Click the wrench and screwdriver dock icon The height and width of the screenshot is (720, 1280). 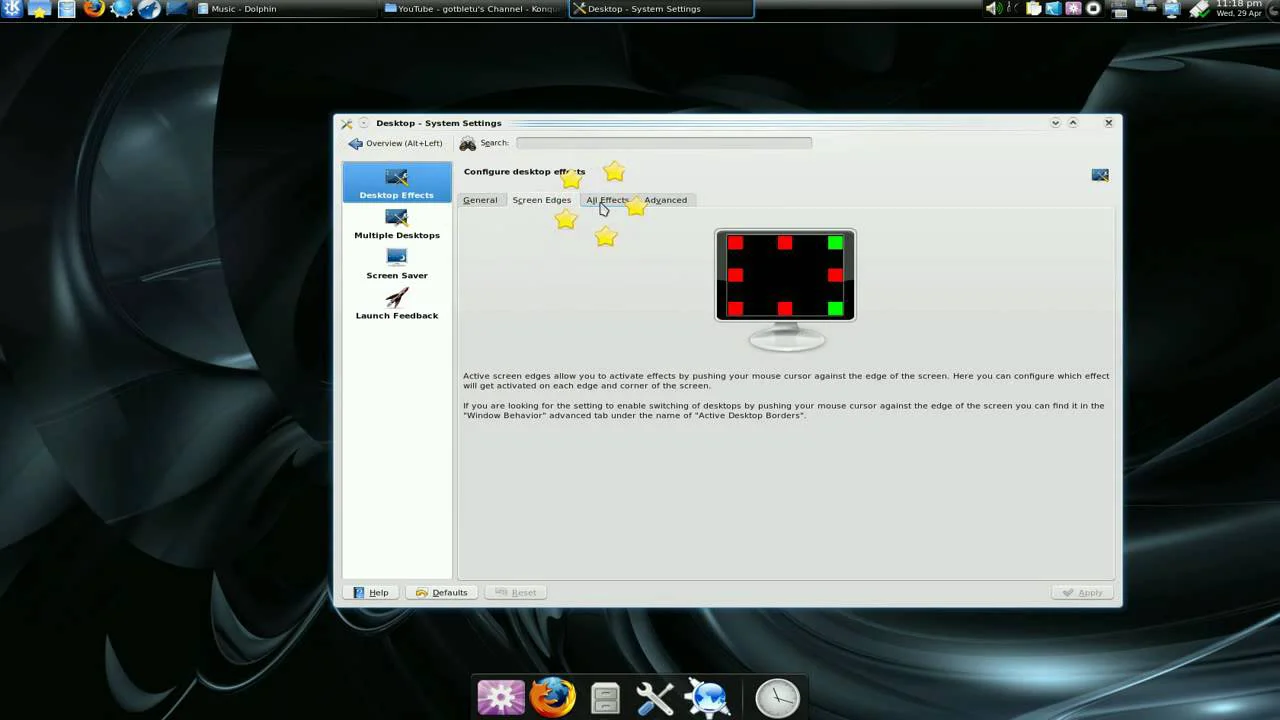tap(655, 697)
